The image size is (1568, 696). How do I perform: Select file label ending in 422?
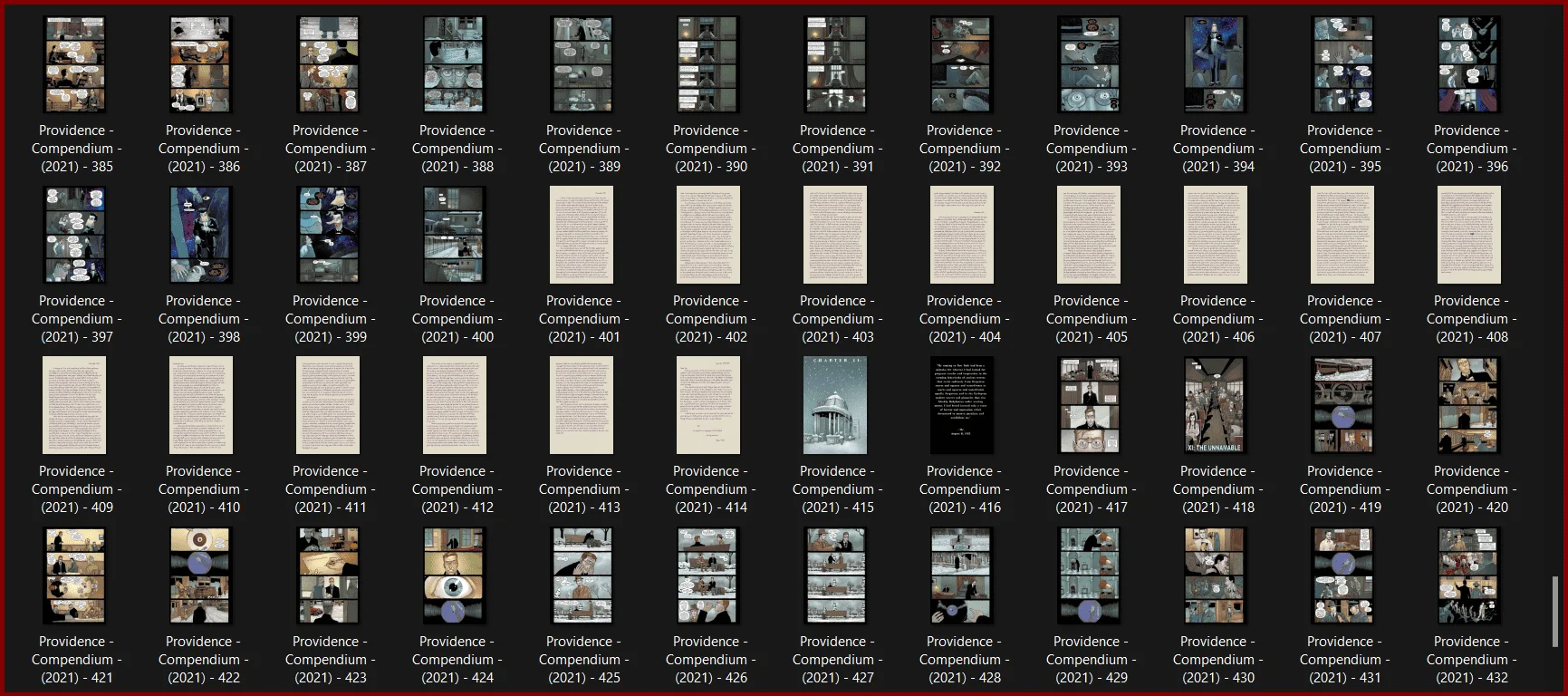point(203,660)
